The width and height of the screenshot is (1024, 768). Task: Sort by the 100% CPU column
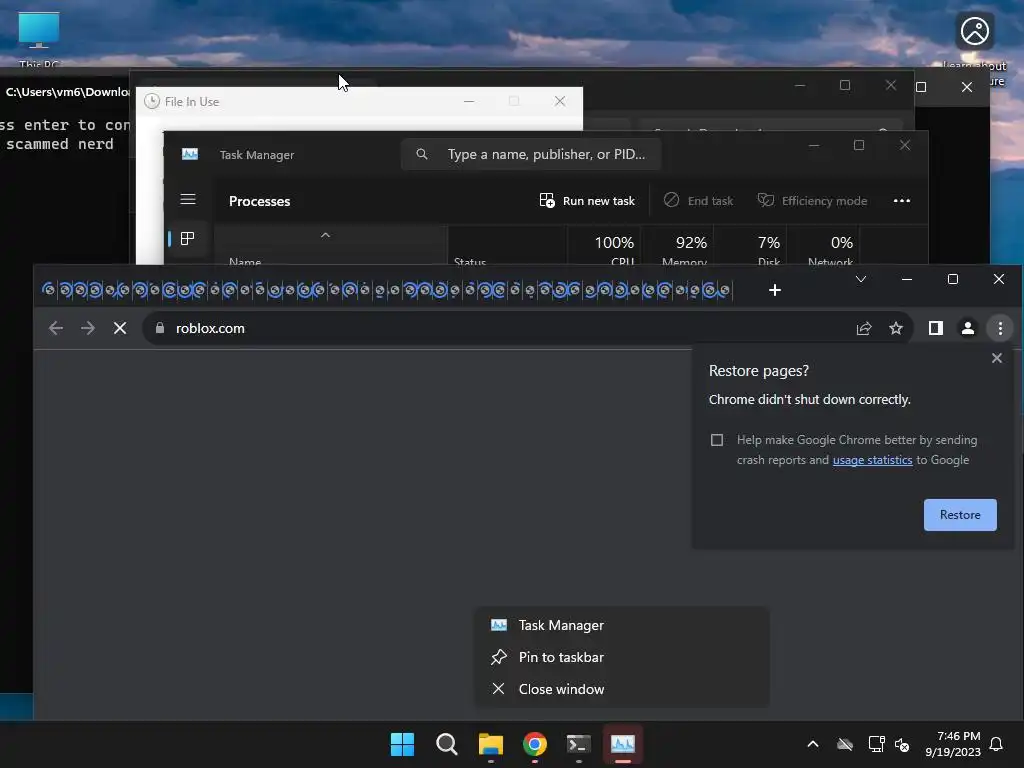click(605, 246)
